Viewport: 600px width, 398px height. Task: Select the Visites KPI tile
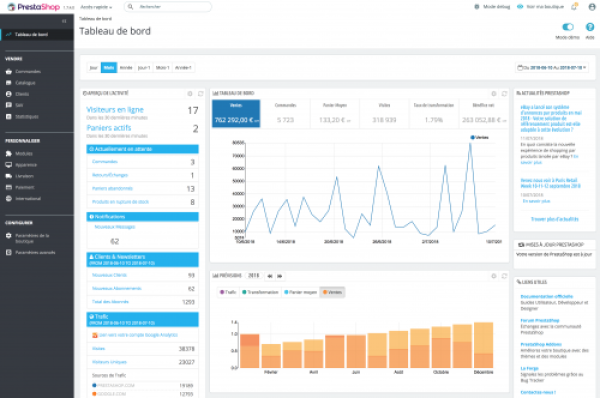(384, 113)
